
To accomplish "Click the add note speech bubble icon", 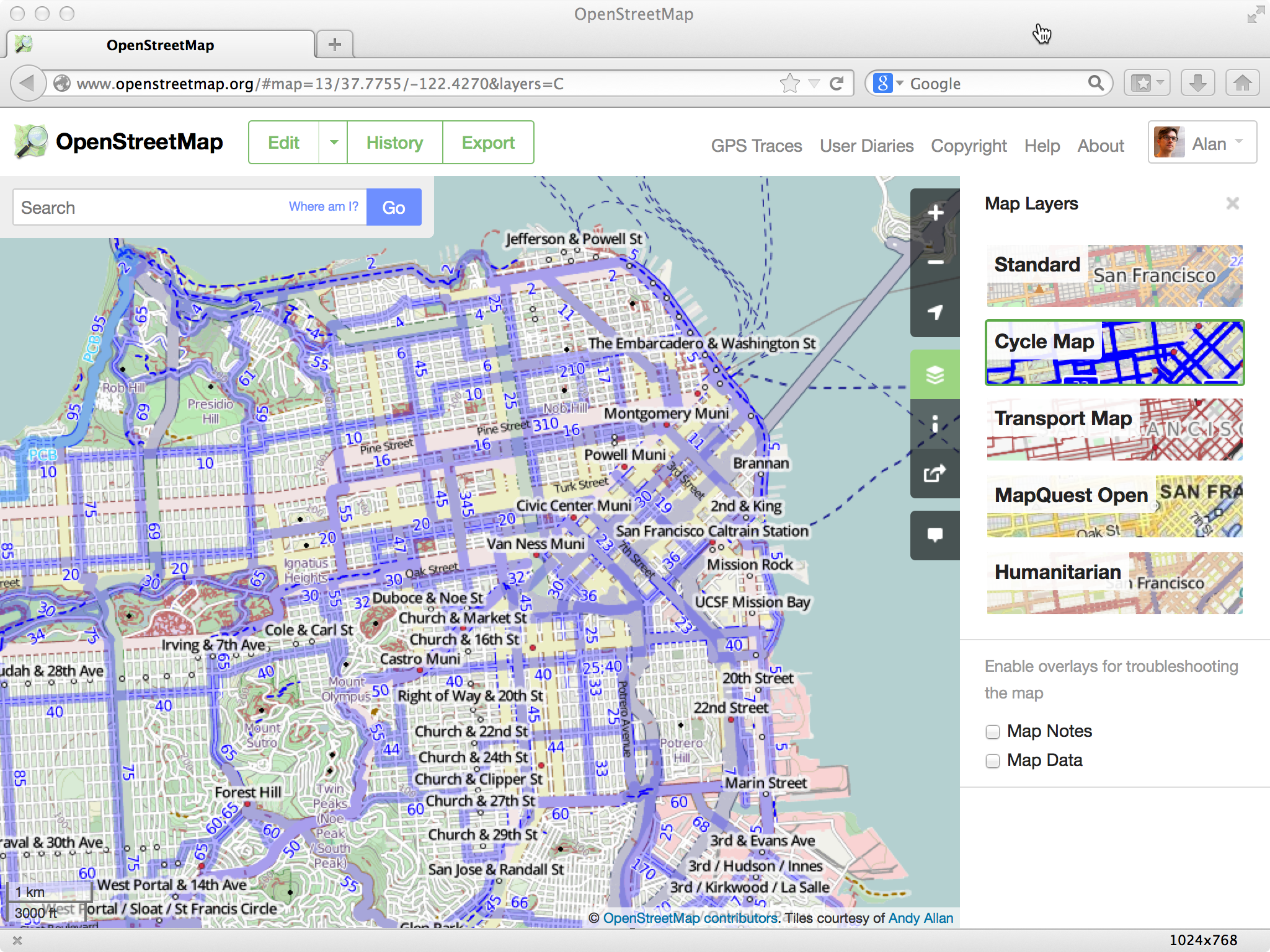I will tap(935, 535).
